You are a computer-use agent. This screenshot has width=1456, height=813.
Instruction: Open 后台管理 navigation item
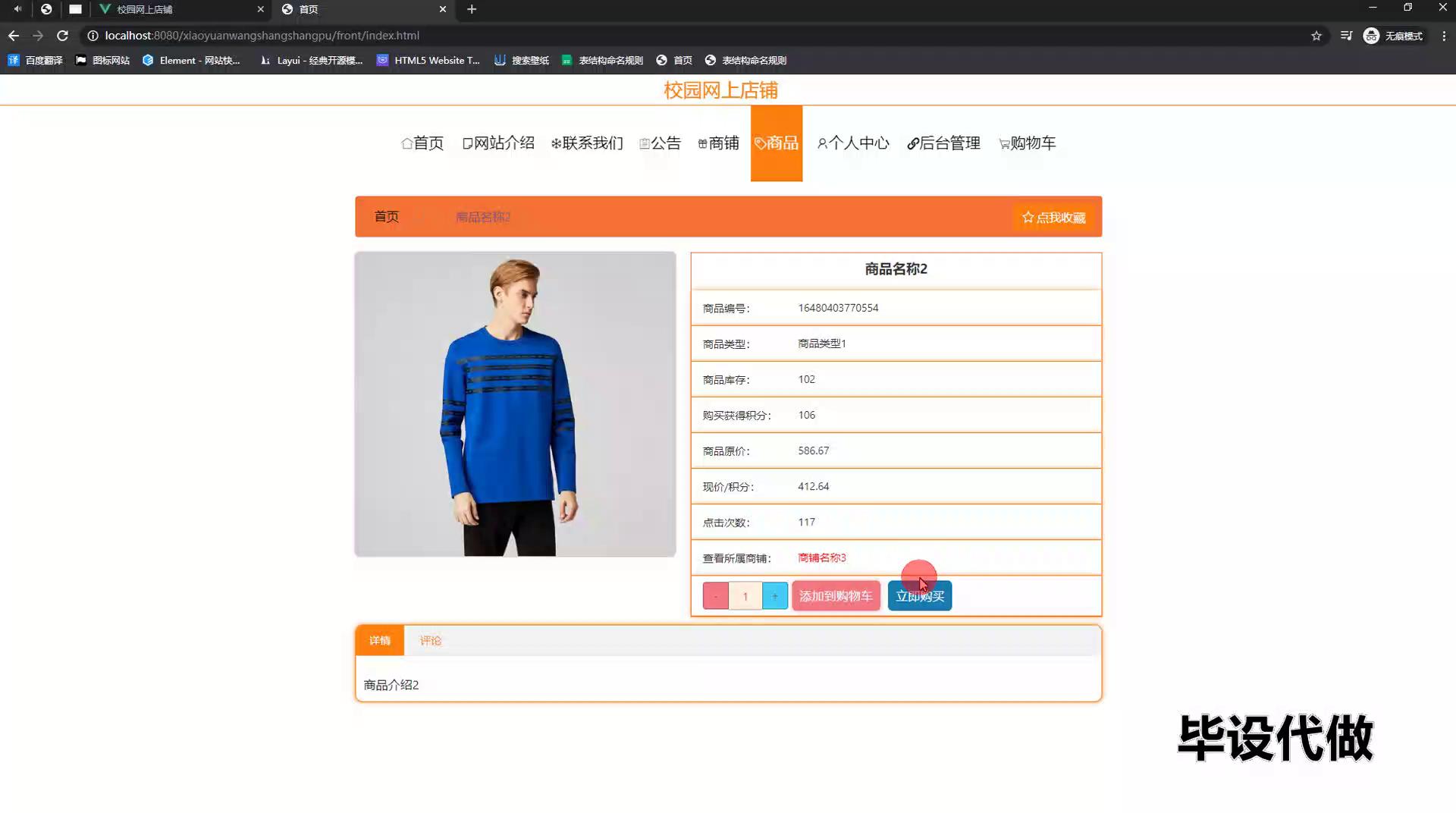(943, 143)
